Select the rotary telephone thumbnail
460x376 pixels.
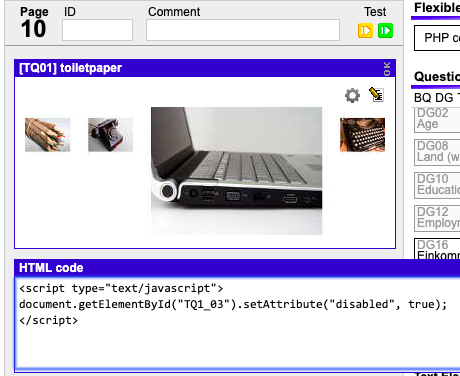pyautogui.click(x=110, y=135)
